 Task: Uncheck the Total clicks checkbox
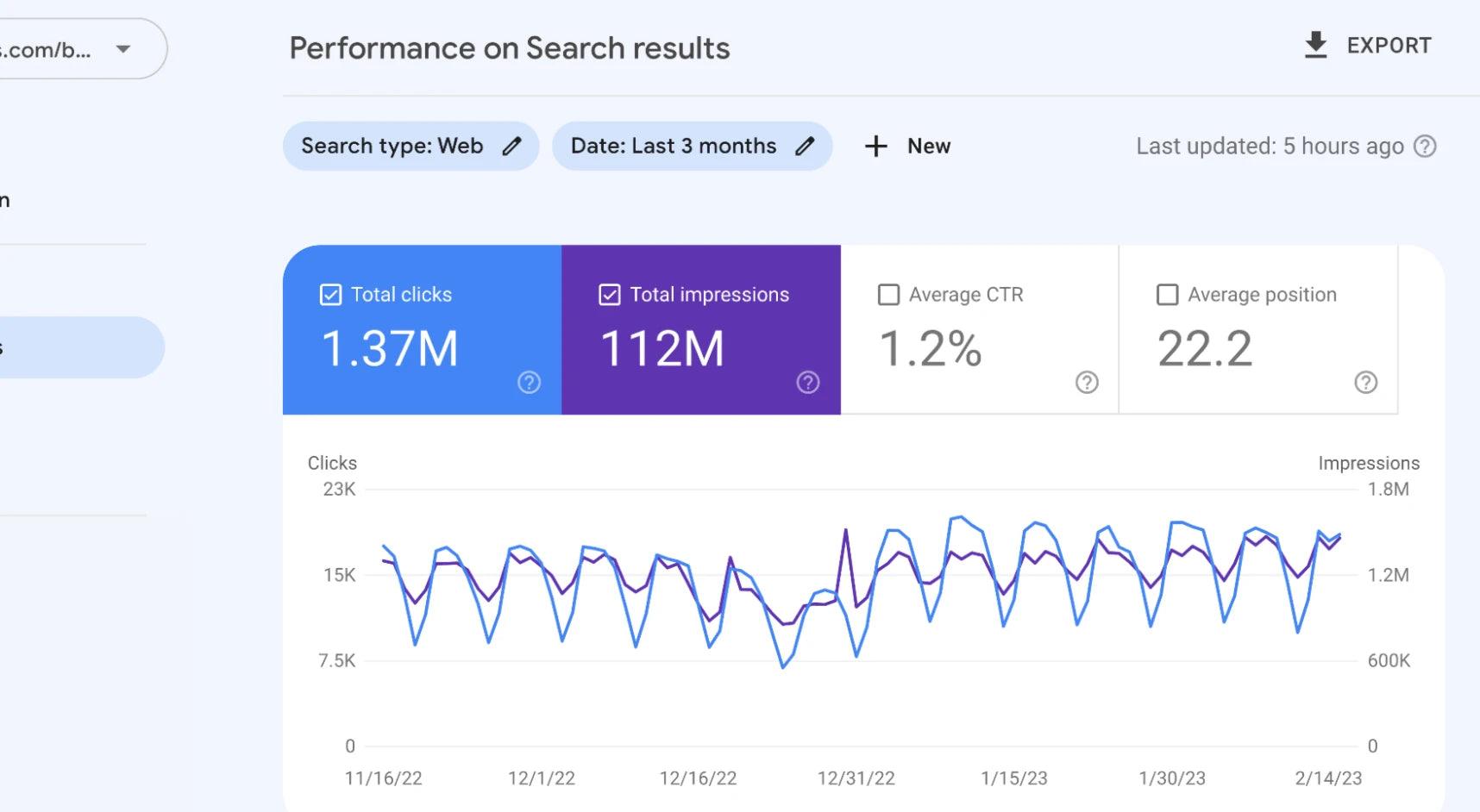pyautogui.click(x=330, y=295)
